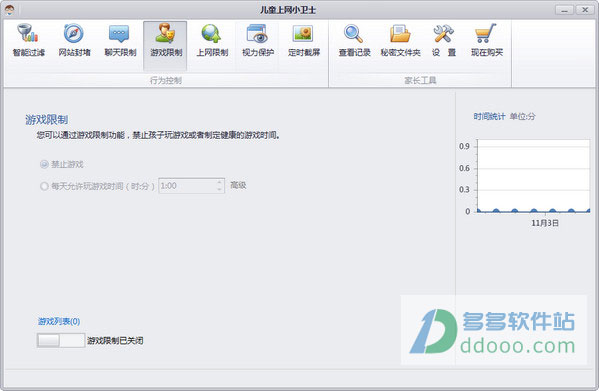This screenshot has width=599, height=391.
Task: Open the 智能过滤 smart filter icon
Action: (28, 34)
